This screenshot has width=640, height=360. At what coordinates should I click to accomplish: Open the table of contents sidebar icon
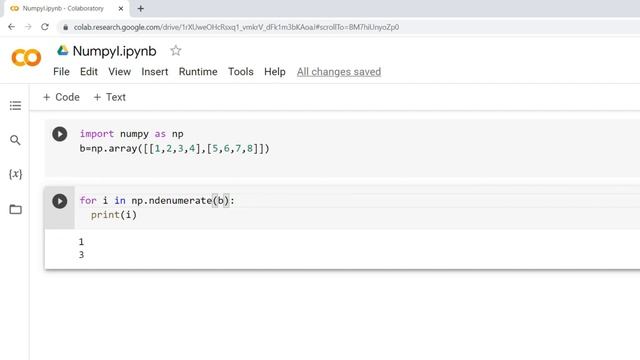click(x=16, y=106)
